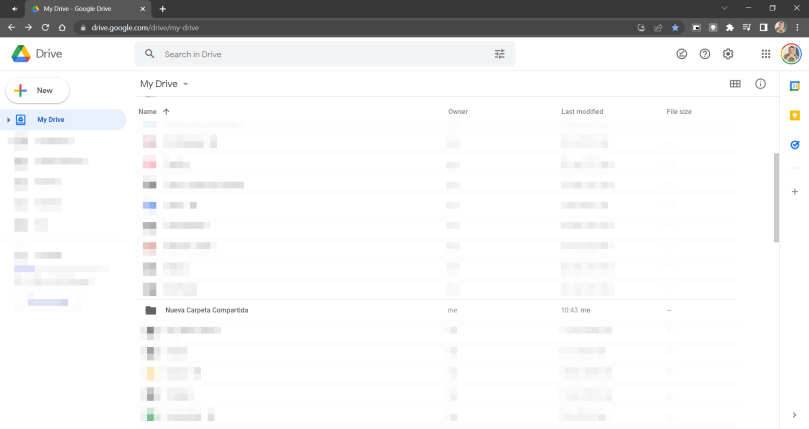Switch to grid layout view
809x429 pixels.
tap(735, 84)
